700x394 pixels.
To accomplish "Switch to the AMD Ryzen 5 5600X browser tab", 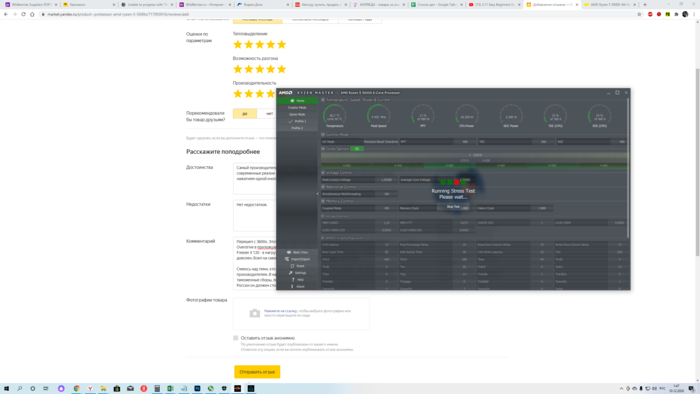I will [x=610, y=4].
